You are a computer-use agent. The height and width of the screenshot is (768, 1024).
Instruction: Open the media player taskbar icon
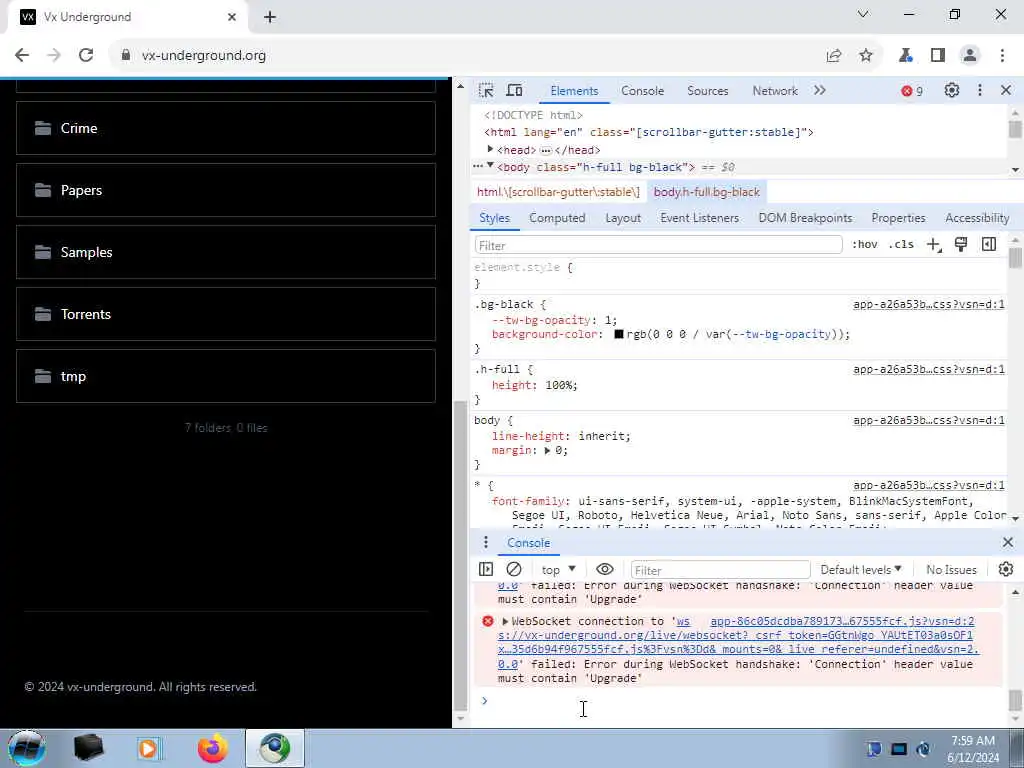click(x=148, y=748)
